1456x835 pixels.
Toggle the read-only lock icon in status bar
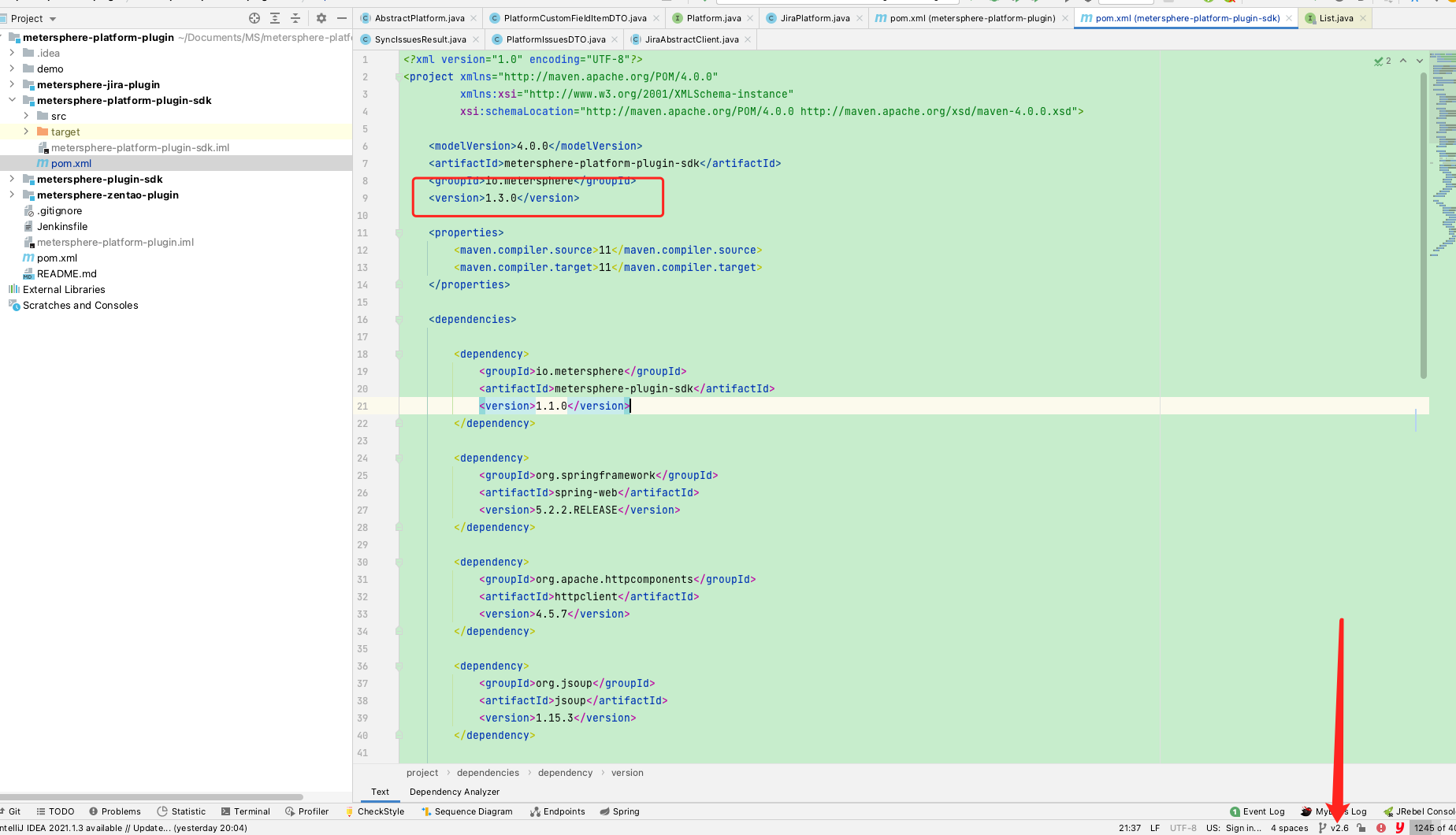pos(1361,828)
